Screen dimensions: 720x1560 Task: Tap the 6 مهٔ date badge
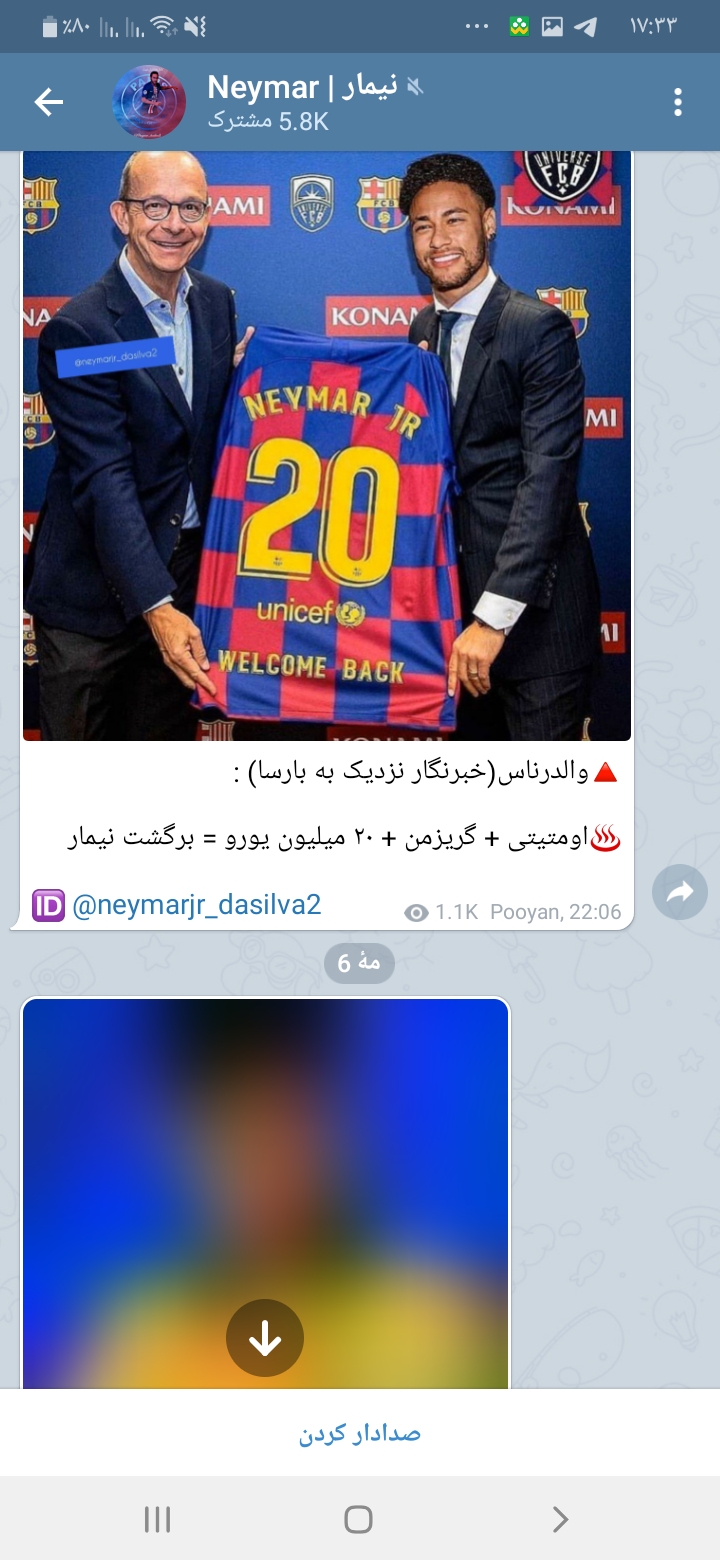click(359, 963)
